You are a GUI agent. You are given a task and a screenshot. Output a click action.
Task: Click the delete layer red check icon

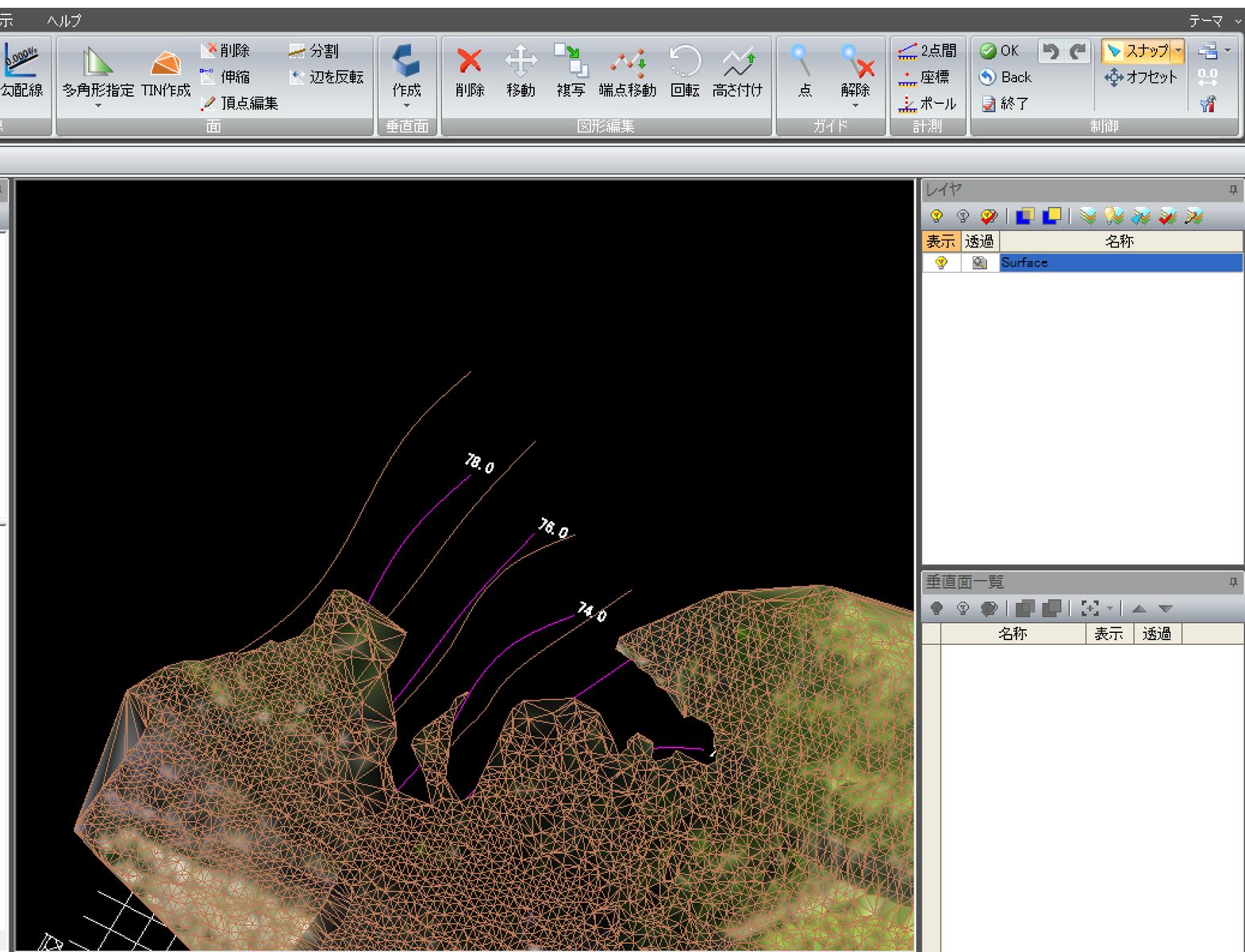(x=1167, y=216)
